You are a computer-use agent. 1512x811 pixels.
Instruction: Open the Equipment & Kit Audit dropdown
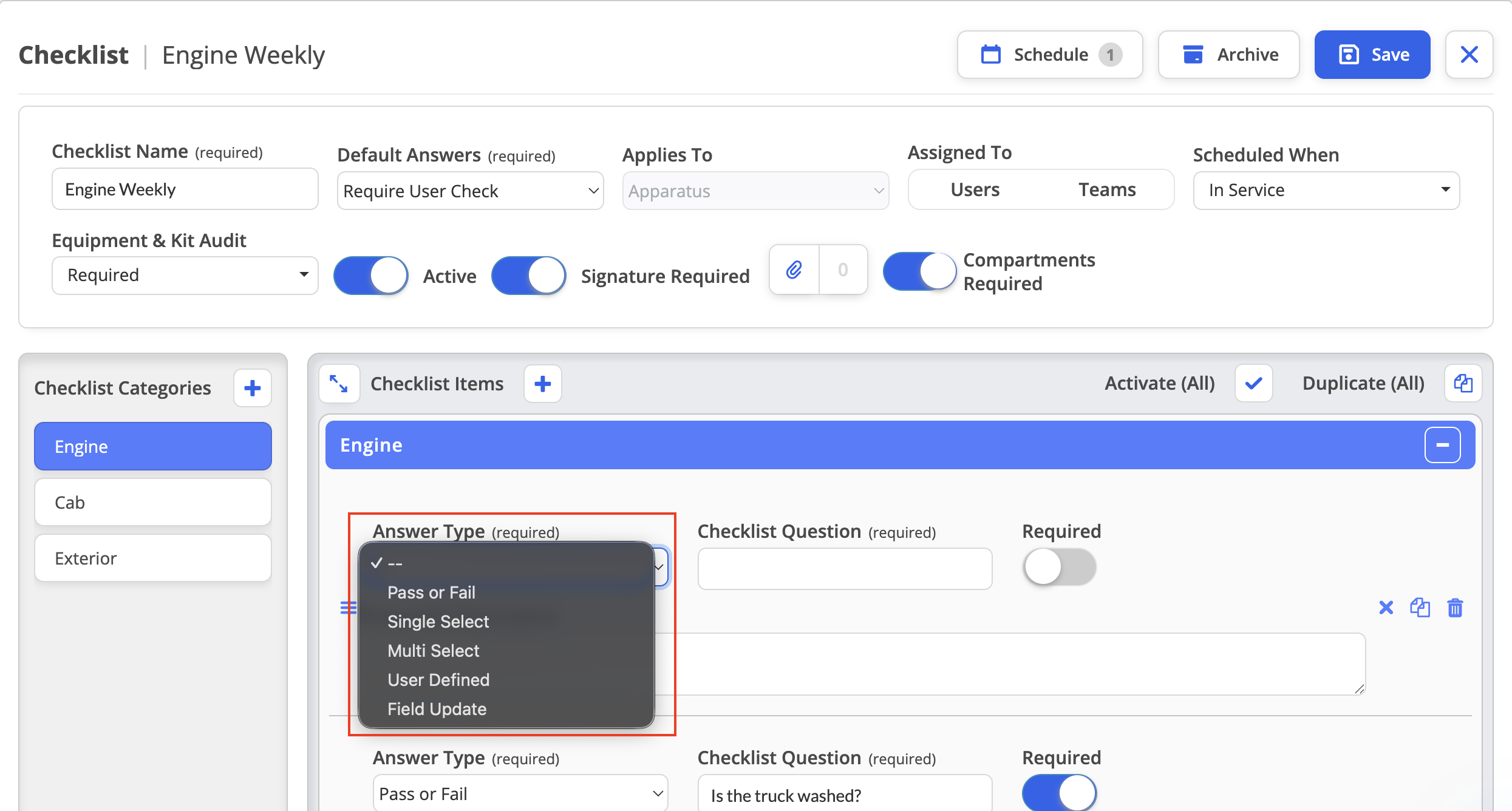pos(185,276)
